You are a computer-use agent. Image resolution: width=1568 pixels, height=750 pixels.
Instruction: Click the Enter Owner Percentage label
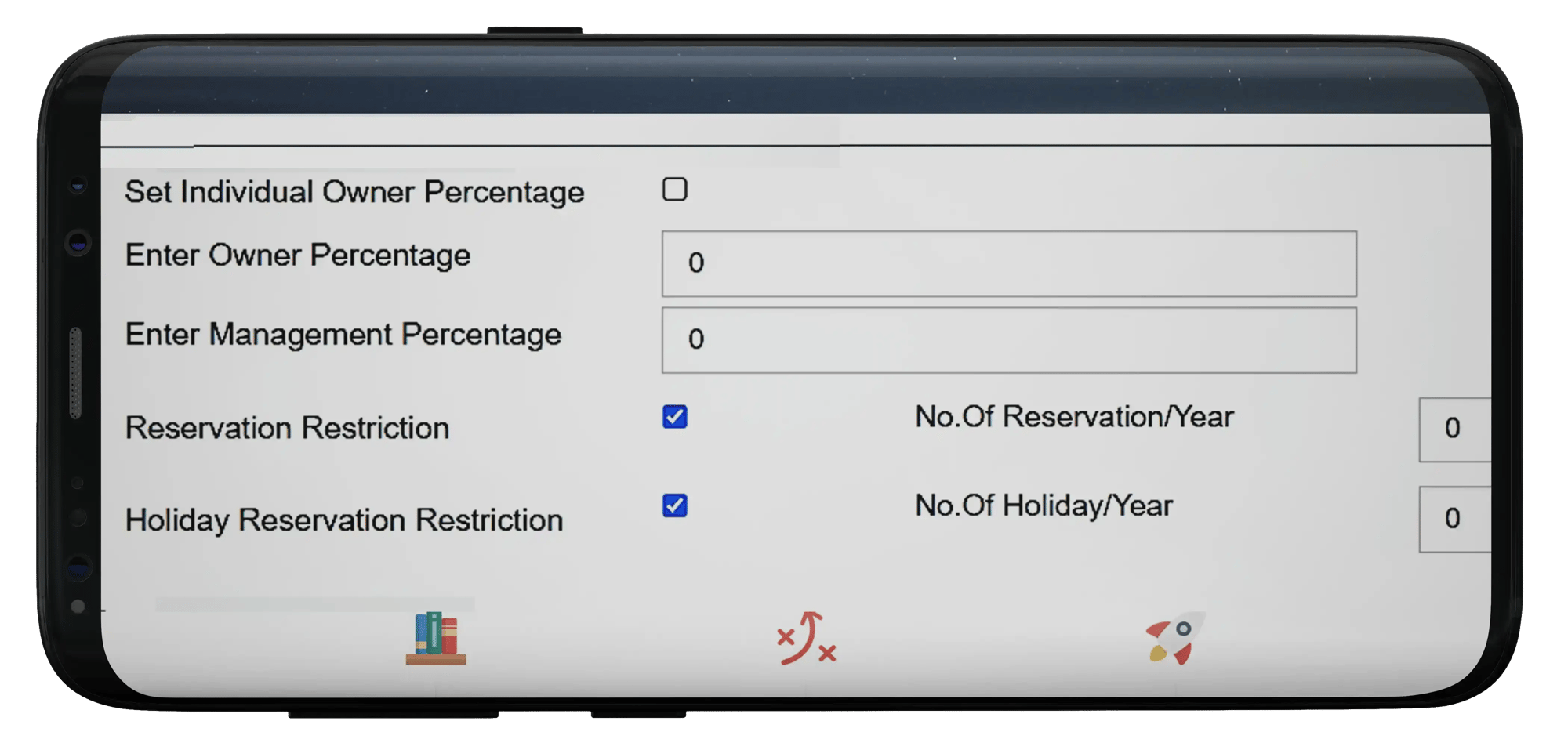pos(298,255)
